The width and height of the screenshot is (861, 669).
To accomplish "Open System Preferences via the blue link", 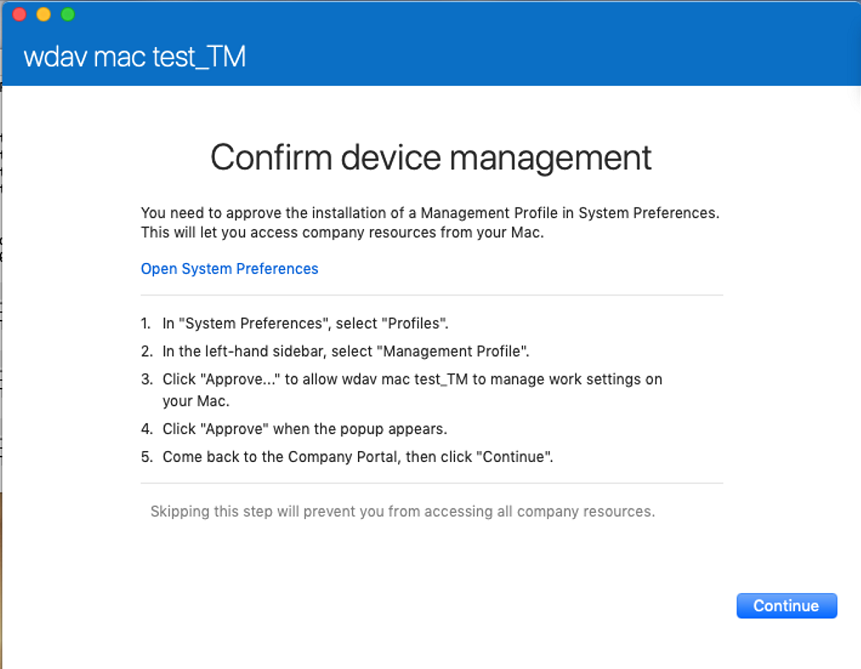I will 229,268.
